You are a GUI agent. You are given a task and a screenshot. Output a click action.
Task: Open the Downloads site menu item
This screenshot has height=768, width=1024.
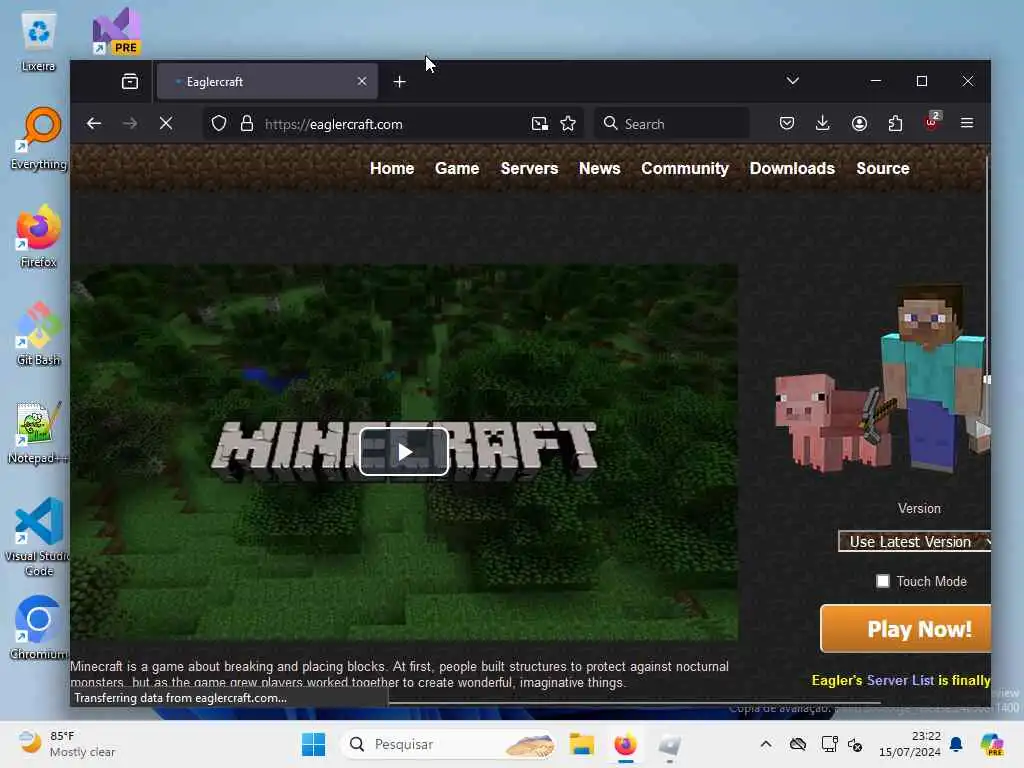pos(792,168)
